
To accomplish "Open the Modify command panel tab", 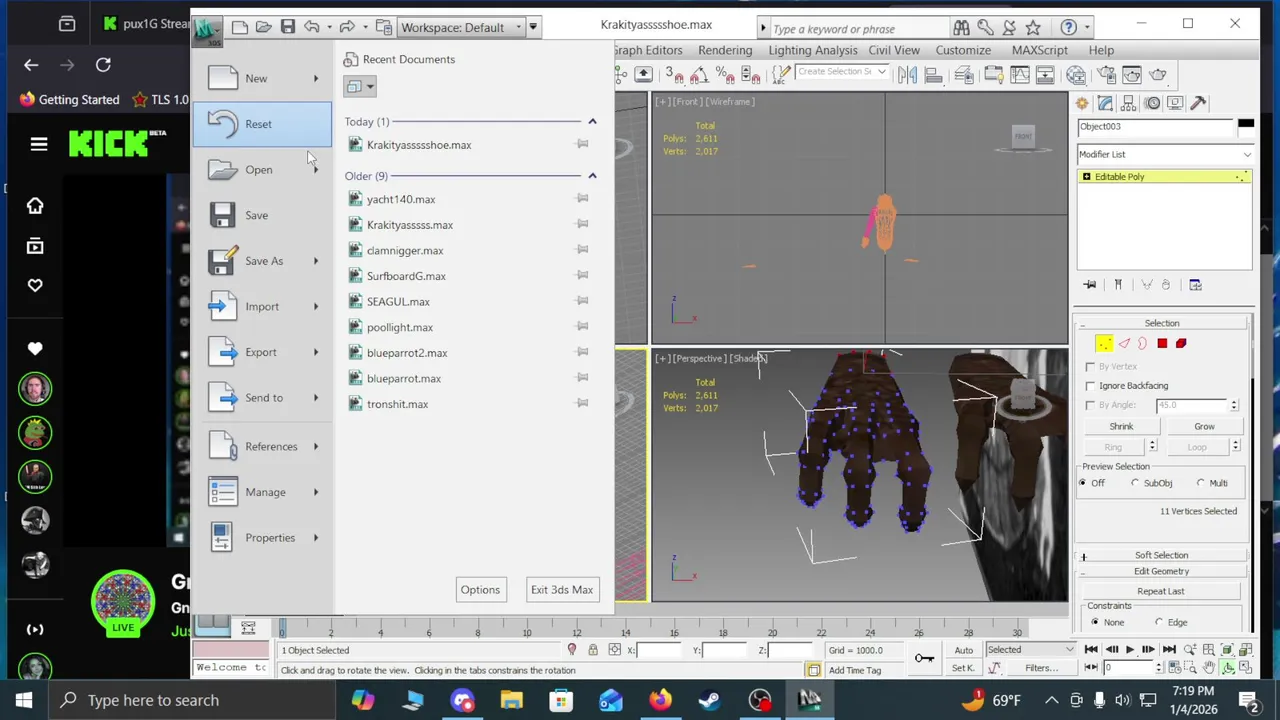I will (1105, 103).
